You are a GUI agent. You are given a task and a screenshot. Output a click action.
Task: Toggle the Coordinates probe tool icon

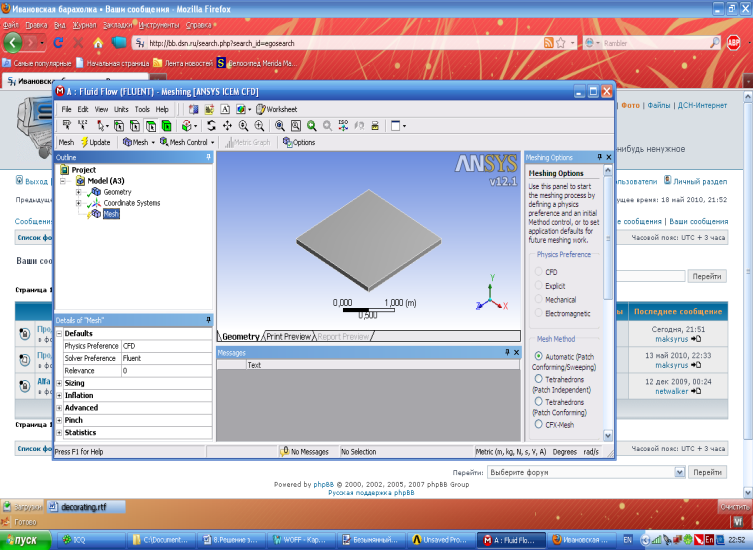click(83, 125)
